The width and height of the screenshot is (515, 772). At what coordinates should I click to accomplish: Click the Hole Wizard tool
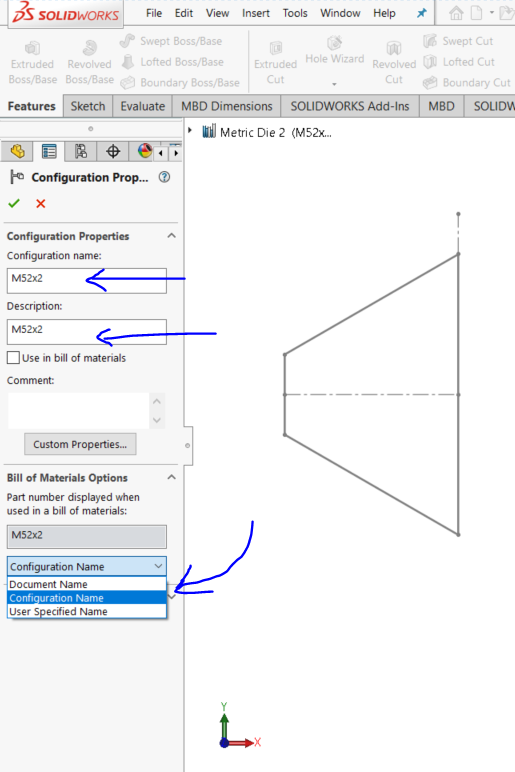pos(334,51)
